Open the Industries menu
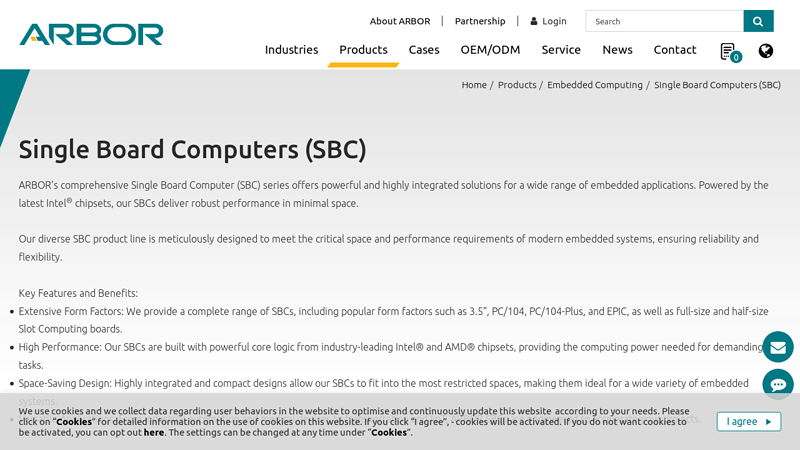This screenshot has height=450, width=800. 291,49
